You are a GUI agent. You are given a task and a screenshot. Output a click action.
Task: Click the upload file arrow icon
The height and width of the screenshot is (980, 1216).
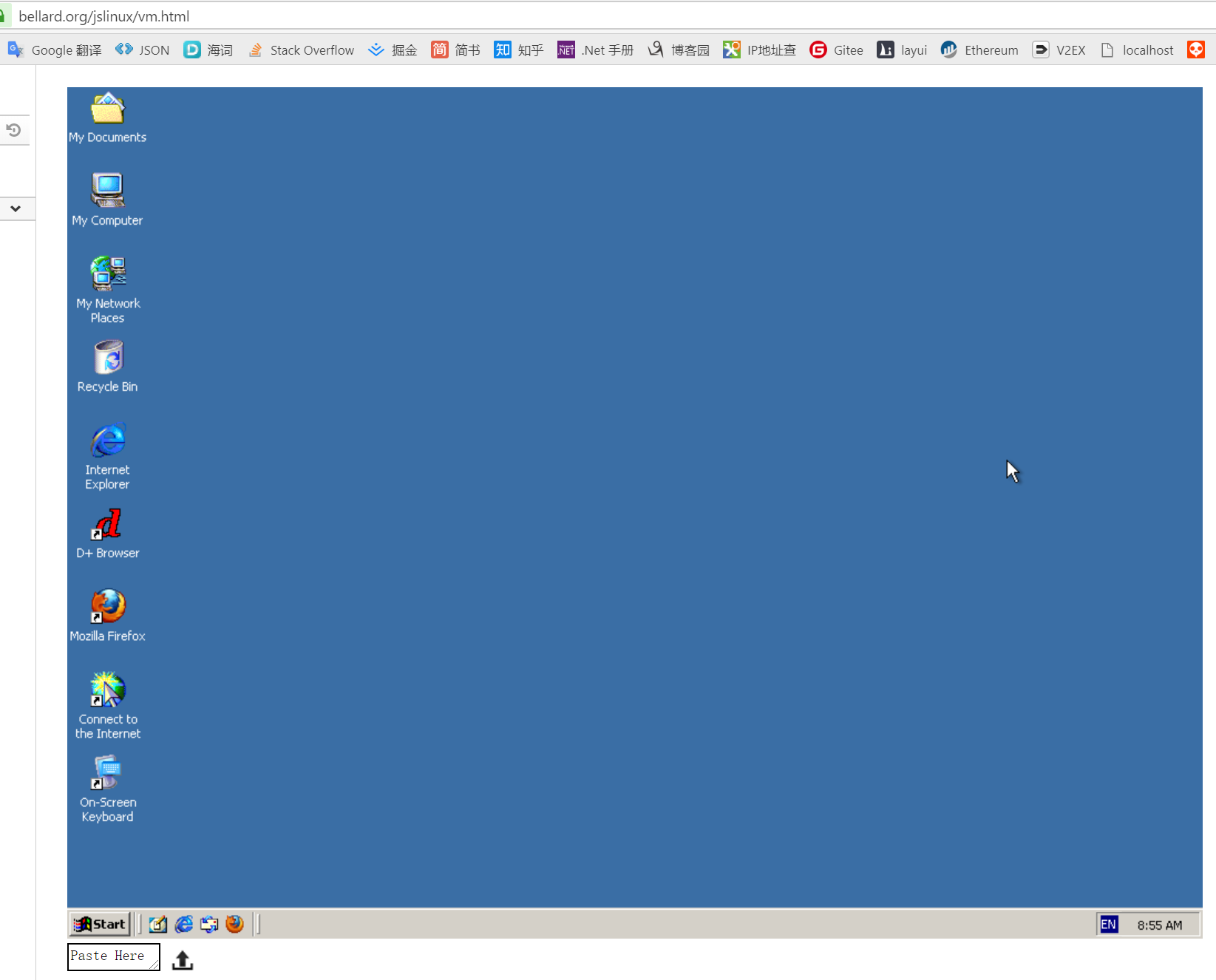(183, 960)
